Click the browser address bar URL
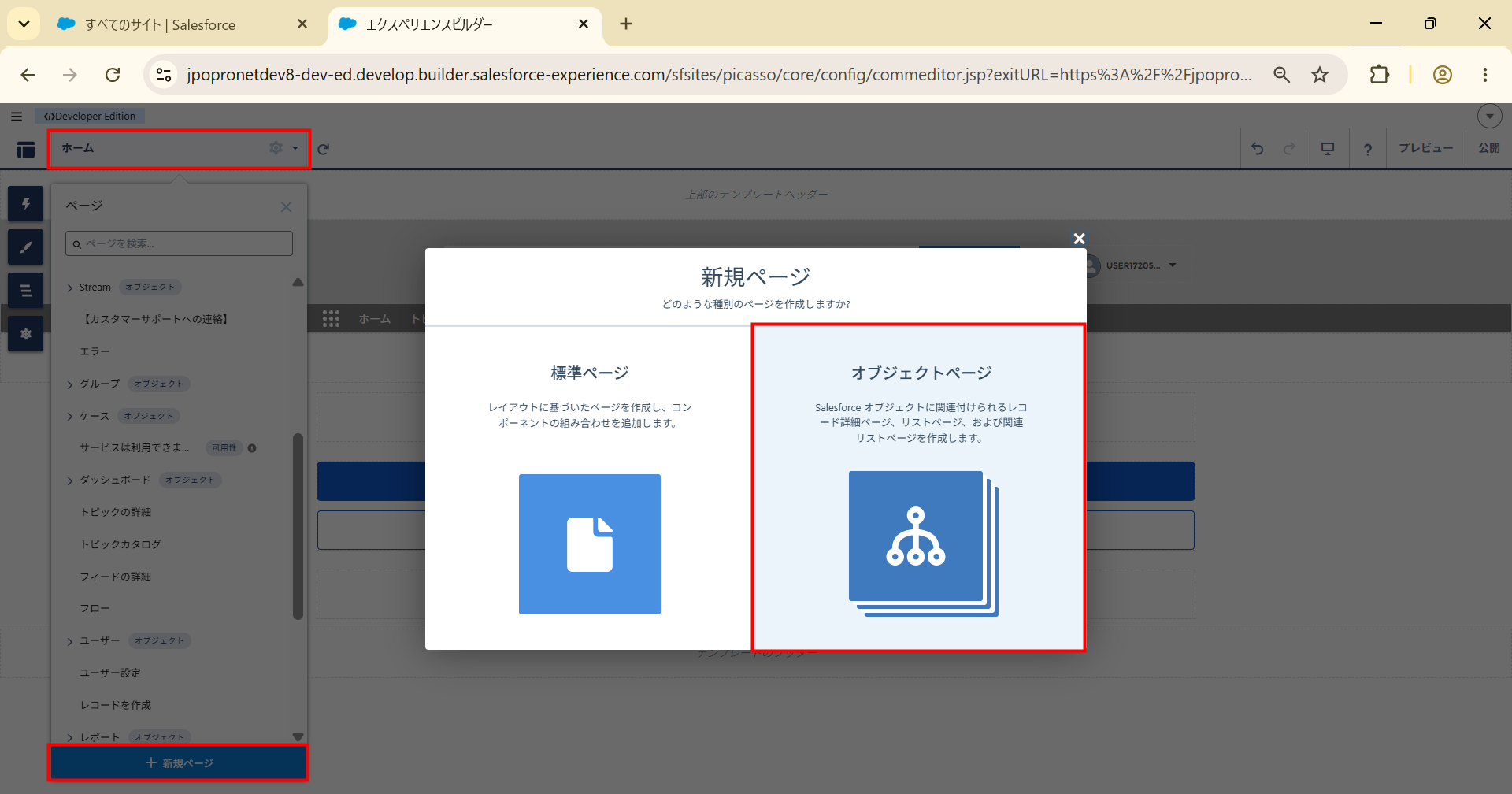 coord(718,75)
